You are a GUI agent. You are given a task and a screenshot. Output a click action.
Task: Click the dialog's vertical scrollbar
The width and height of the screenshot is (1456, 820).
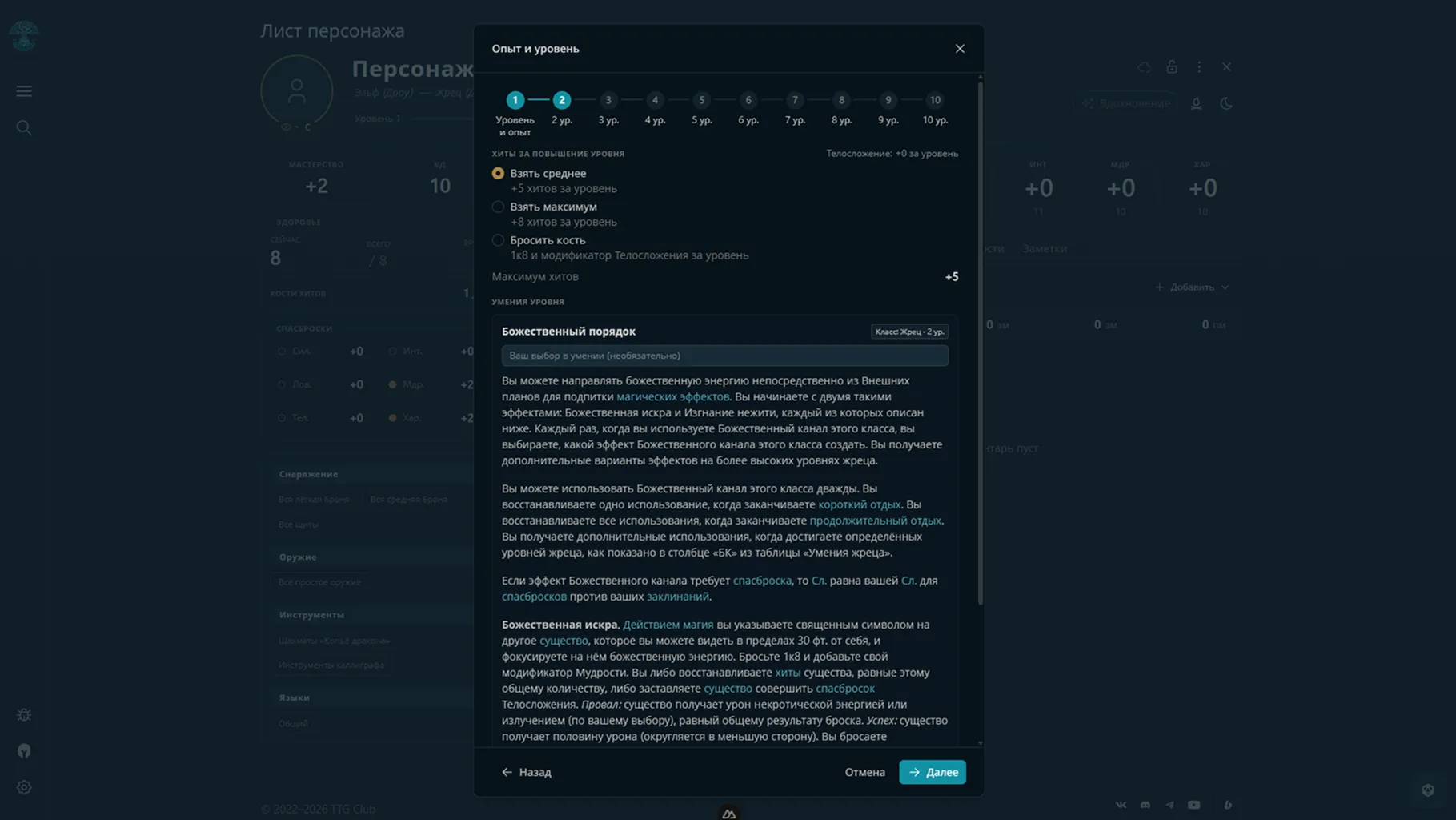pyautogui.click(x=980, y=343)
